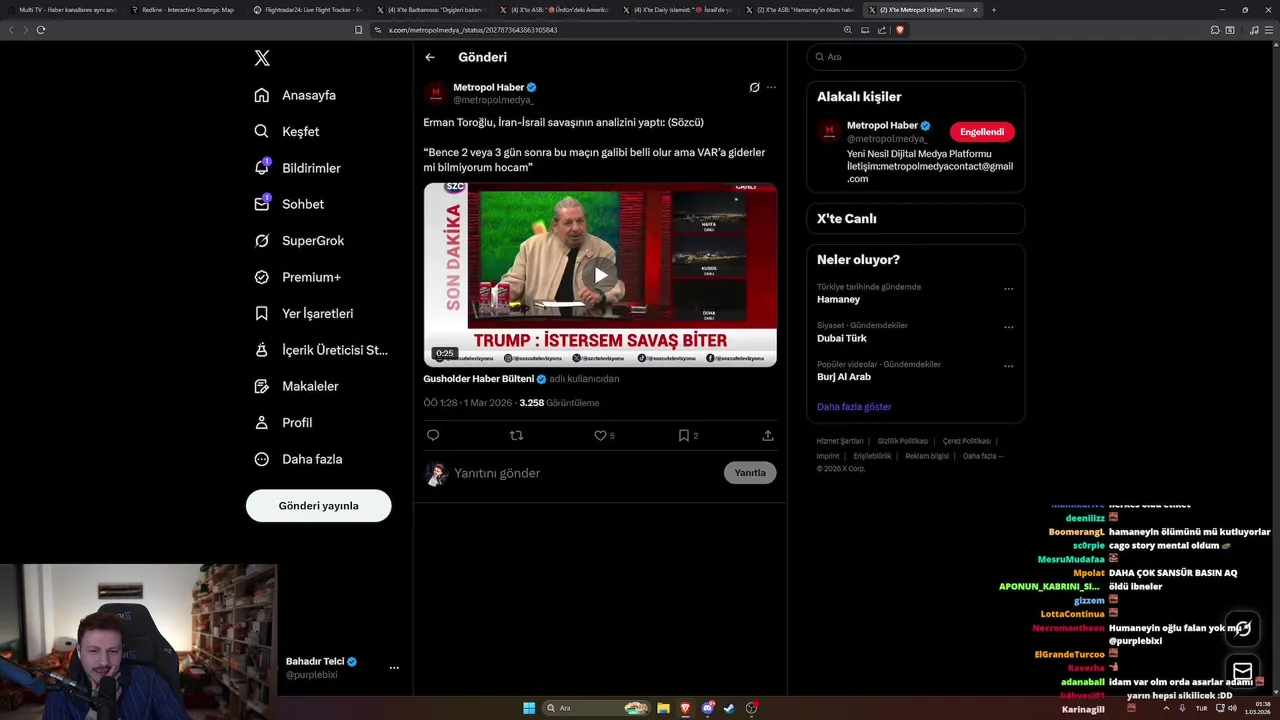
Task: Click the share icon on post
Action: [x=768, y=436]
